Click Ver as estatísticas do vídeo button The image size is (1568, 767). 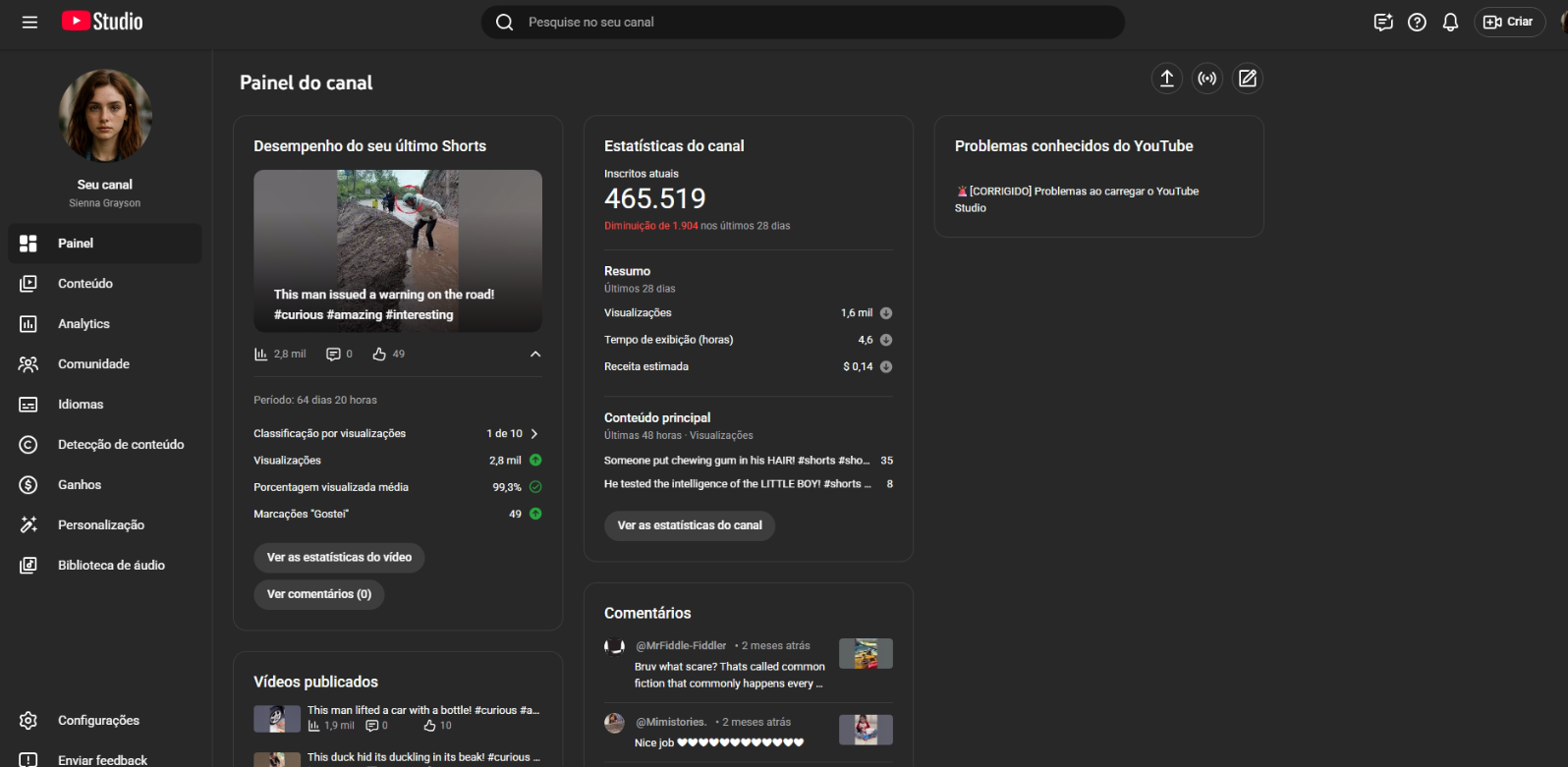pos(339,558)
